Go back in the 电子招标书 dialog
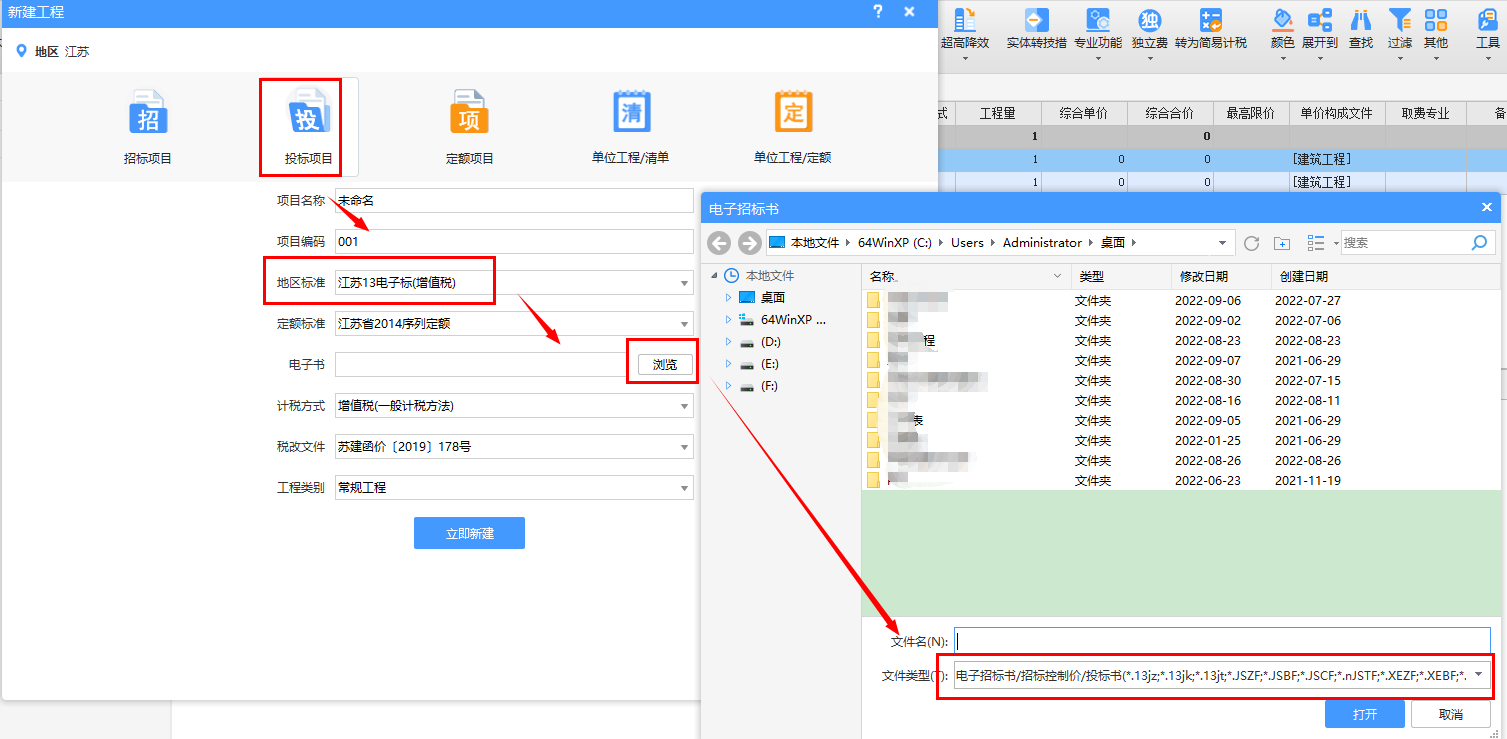The width and height of the screenshot is (1507, 739). point(719,243)
